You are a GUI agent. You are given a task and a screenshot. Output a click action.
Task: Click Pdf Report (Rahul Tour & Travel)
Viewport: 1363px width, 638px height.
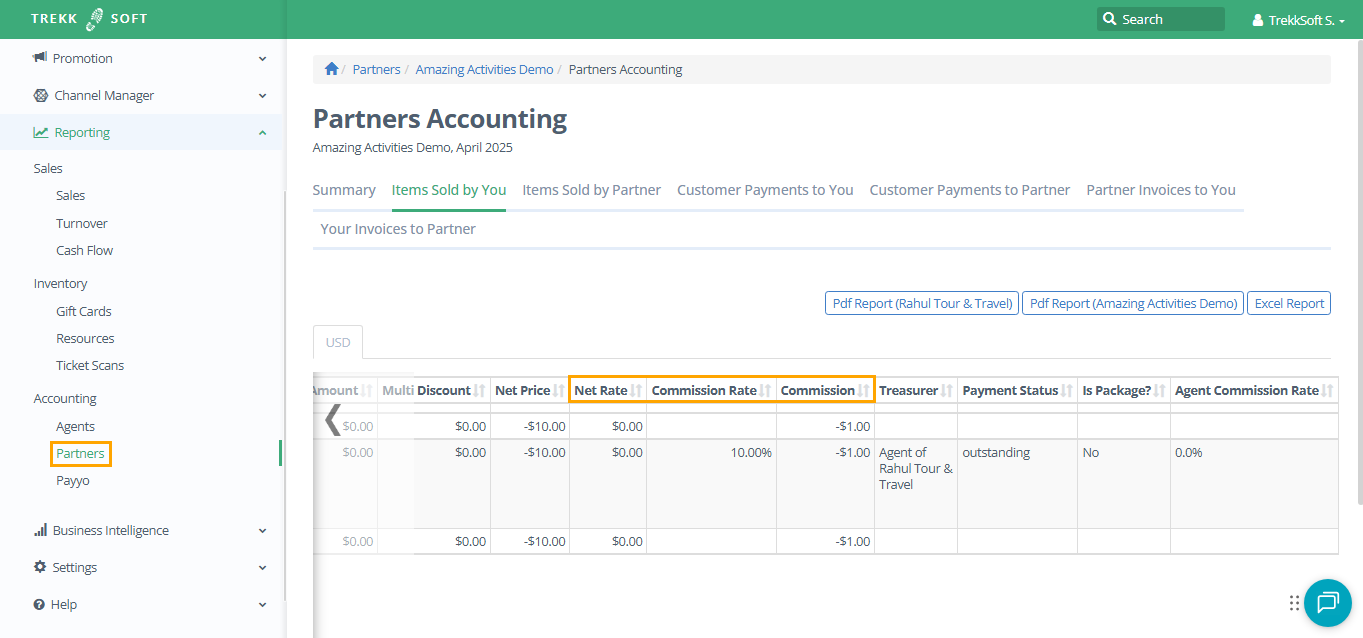(x=920, y=303)
